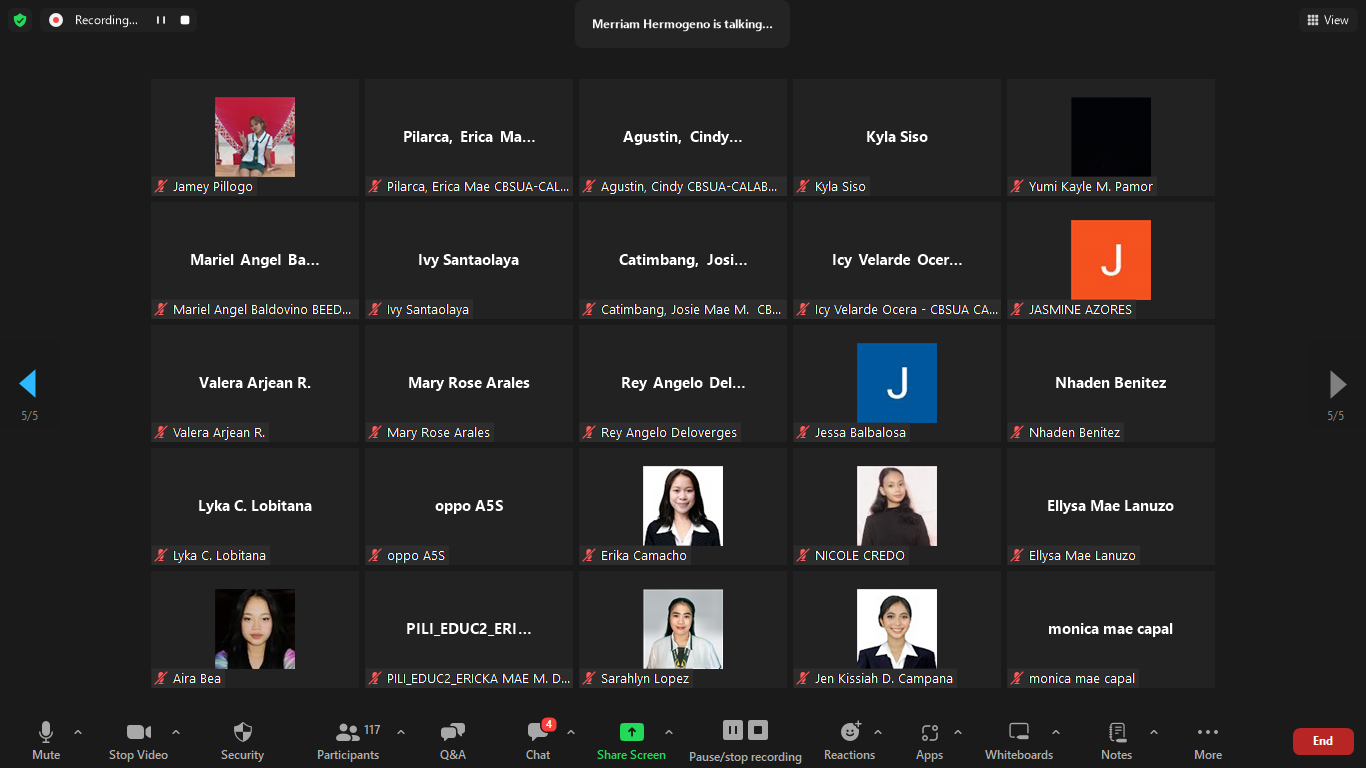Select Erika Camacho's video tile
The width and height of the screenshot is (1366, 768).
[683, 506]
